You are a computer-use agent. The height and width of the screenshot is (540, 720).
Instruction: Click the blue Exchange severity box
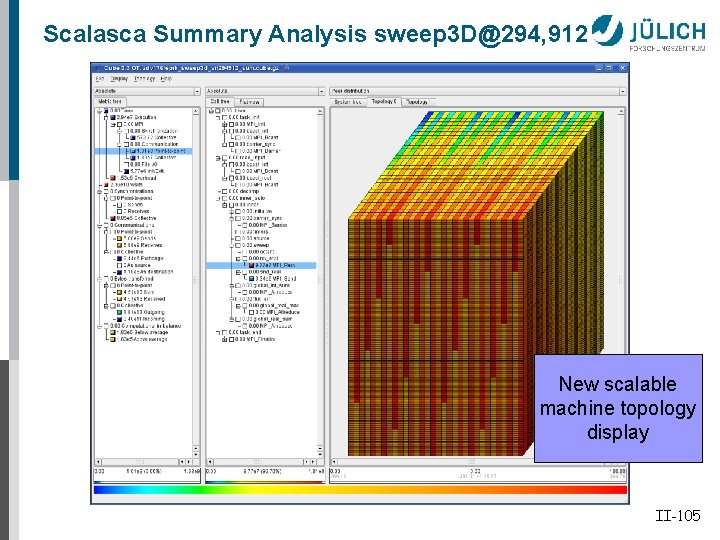point(119,259)
